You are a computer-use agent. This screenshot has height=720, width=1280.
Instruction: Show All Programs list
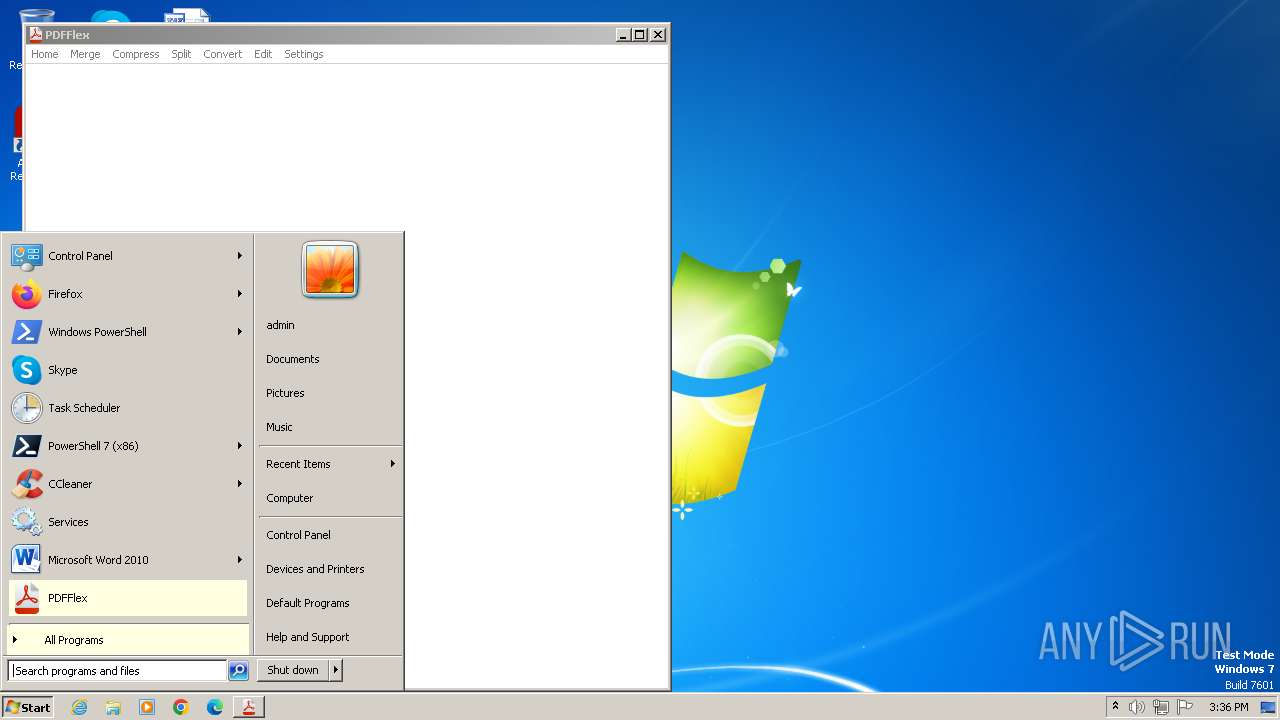[128, 640]
